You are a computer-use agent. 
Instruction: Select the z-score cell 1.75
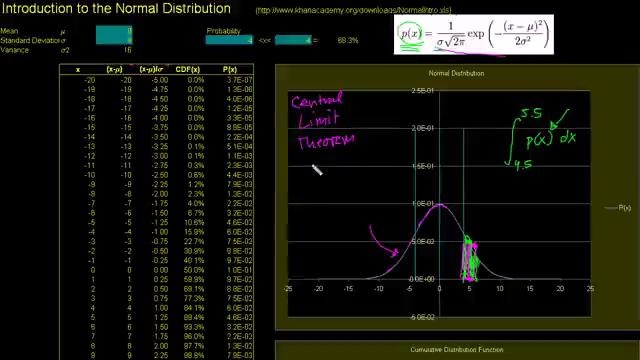coord(160,336)
